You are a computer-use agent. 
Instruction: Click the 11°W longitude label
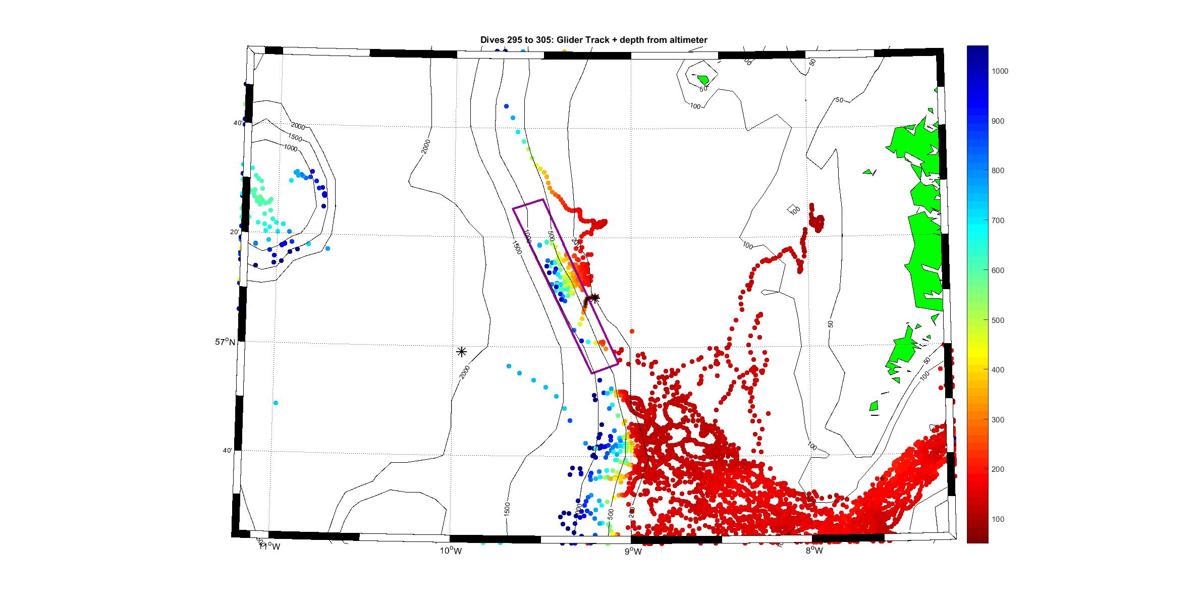click(269, 548)
